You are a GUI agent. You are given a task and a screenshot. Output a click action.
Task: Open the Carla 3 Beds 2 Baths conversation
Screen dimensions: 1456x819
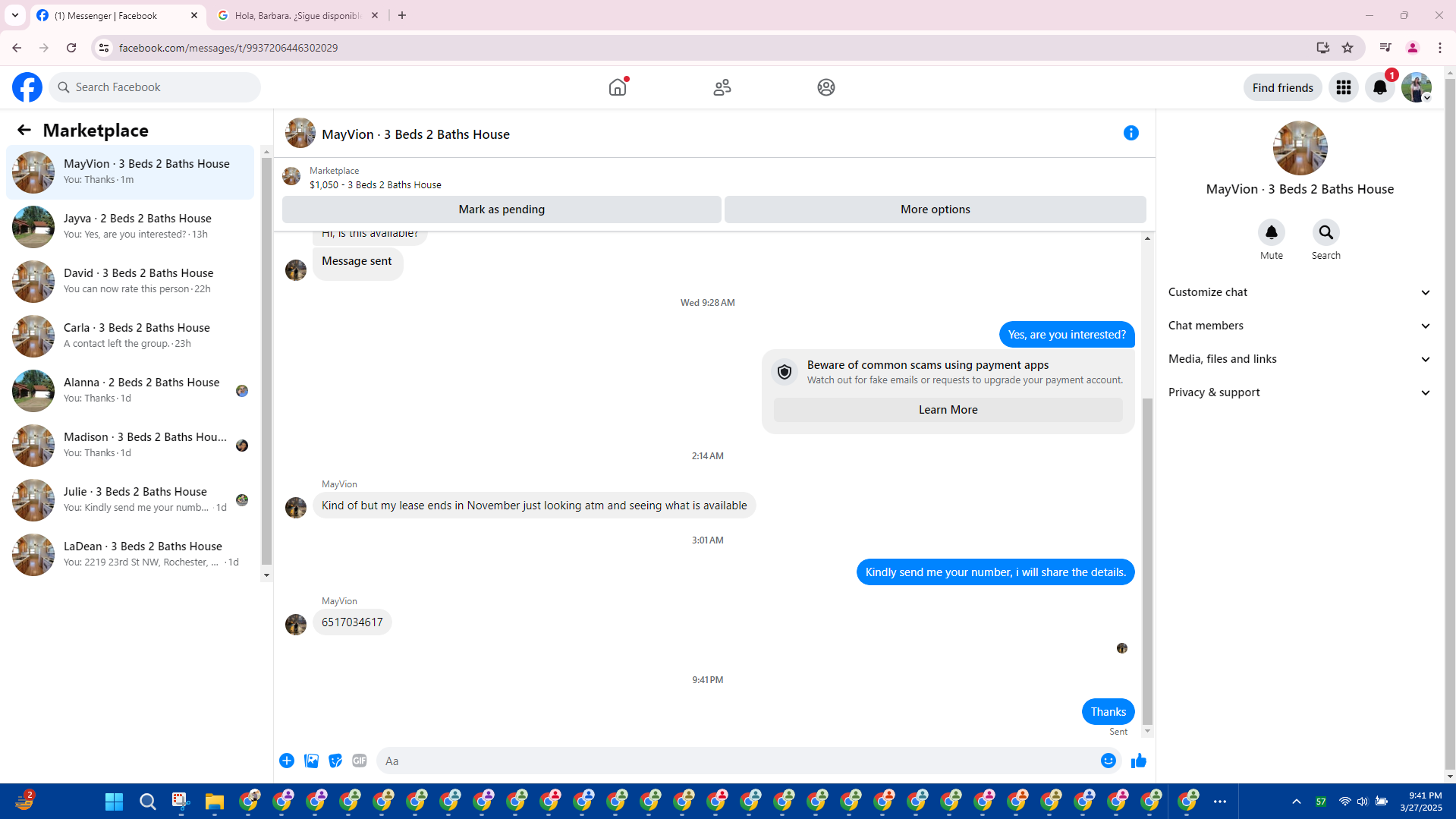[131, 335]
